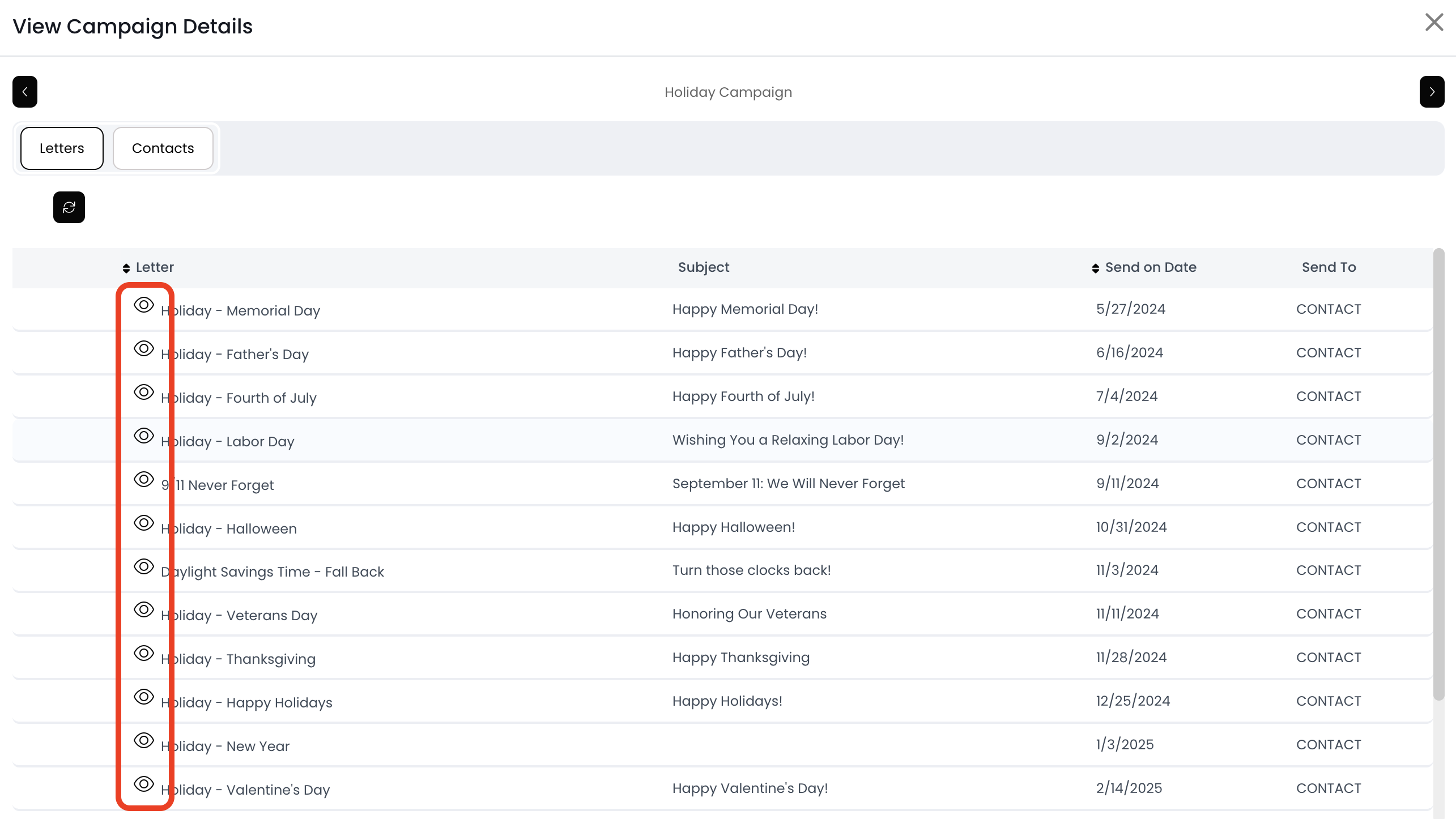Preview the Father's Day letter eye icon
1456x819 pixels.
[x=144, y=348]
